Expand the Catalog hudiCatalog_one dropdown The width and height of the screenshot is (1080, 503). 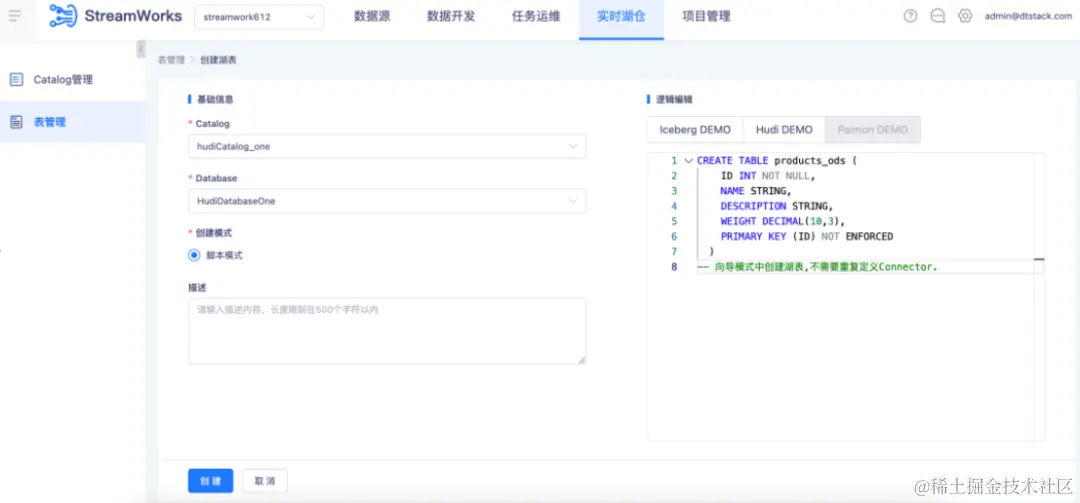[x=387, y=146]
